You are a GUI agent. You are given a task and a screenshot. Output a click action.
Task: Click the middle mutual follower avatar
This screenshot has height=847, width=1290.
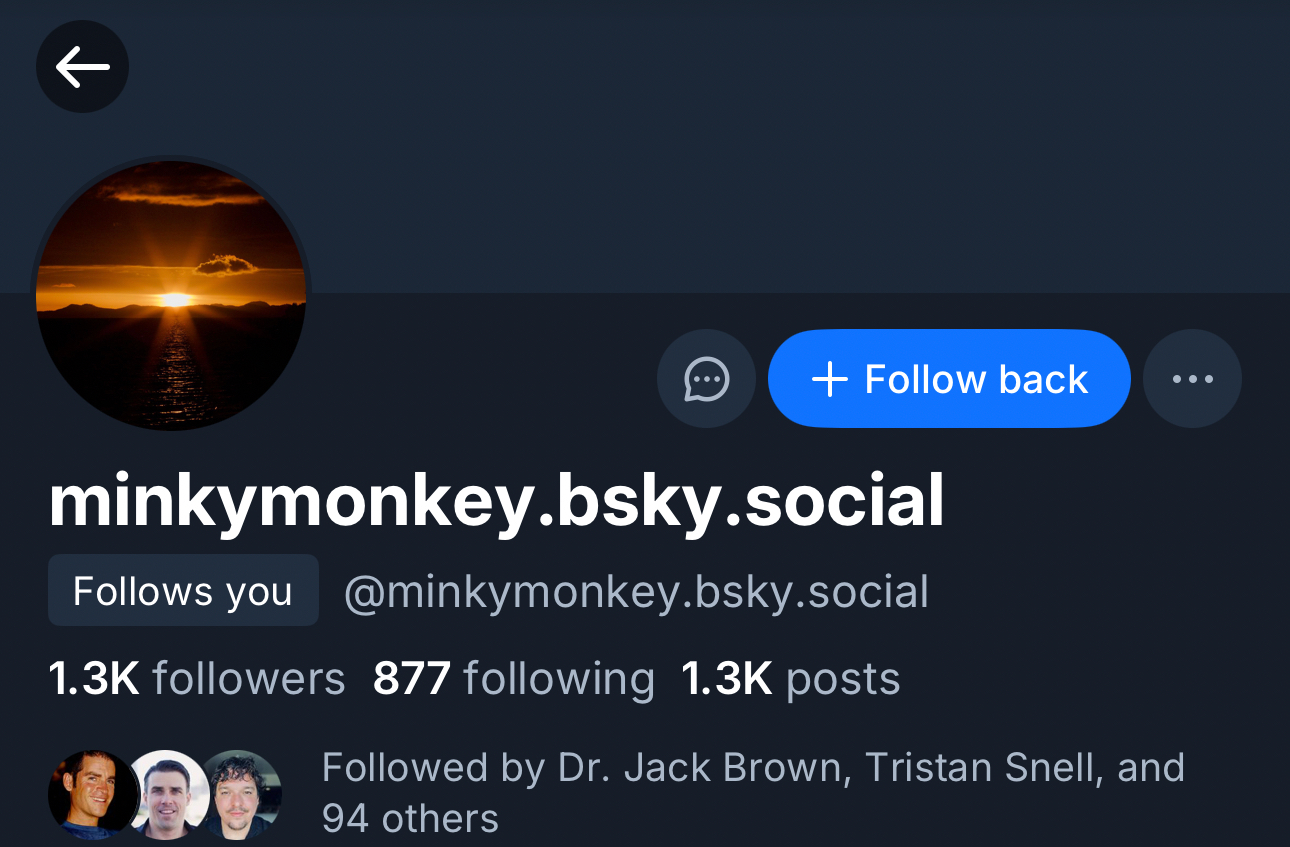click(166, 795)
